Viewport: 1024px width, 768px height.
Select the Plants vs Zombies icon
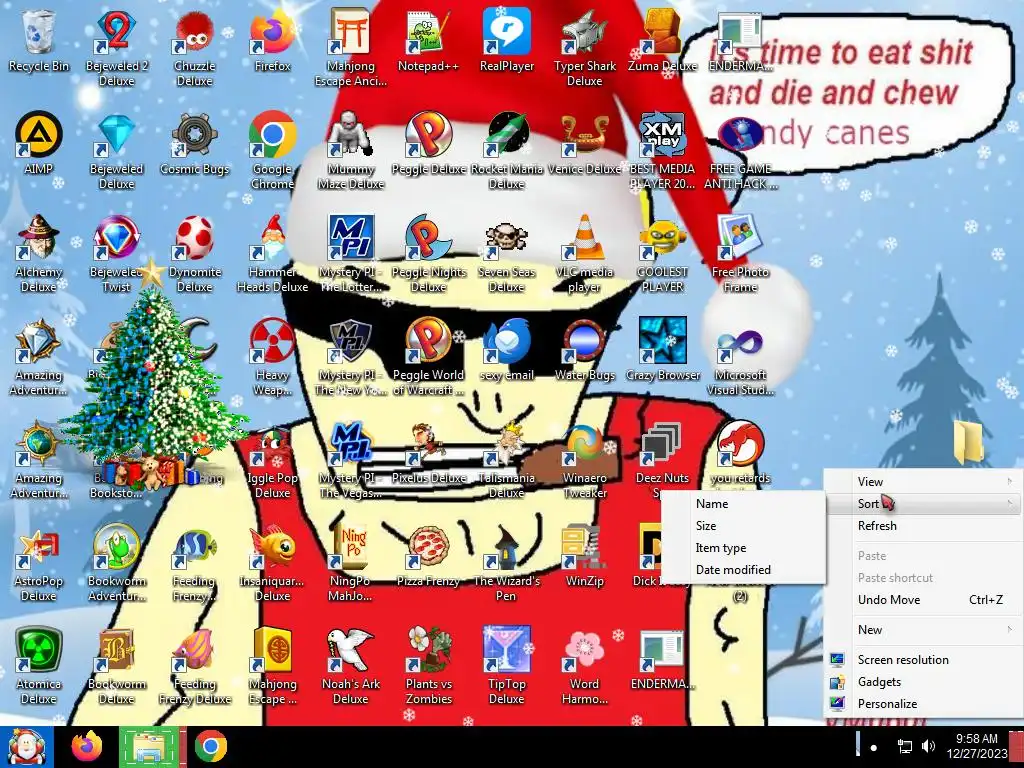428,667
